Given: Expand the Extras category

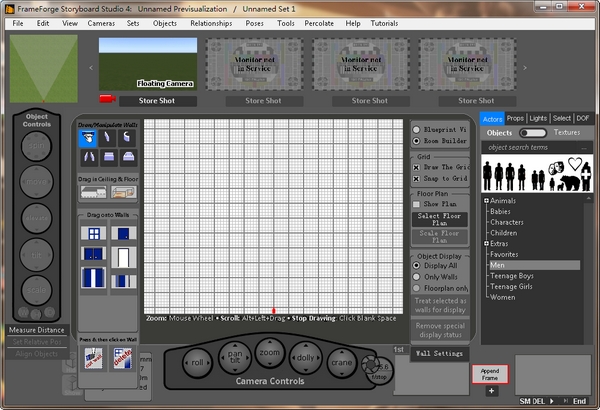Looking at the screenshot, I should point(486,243).
